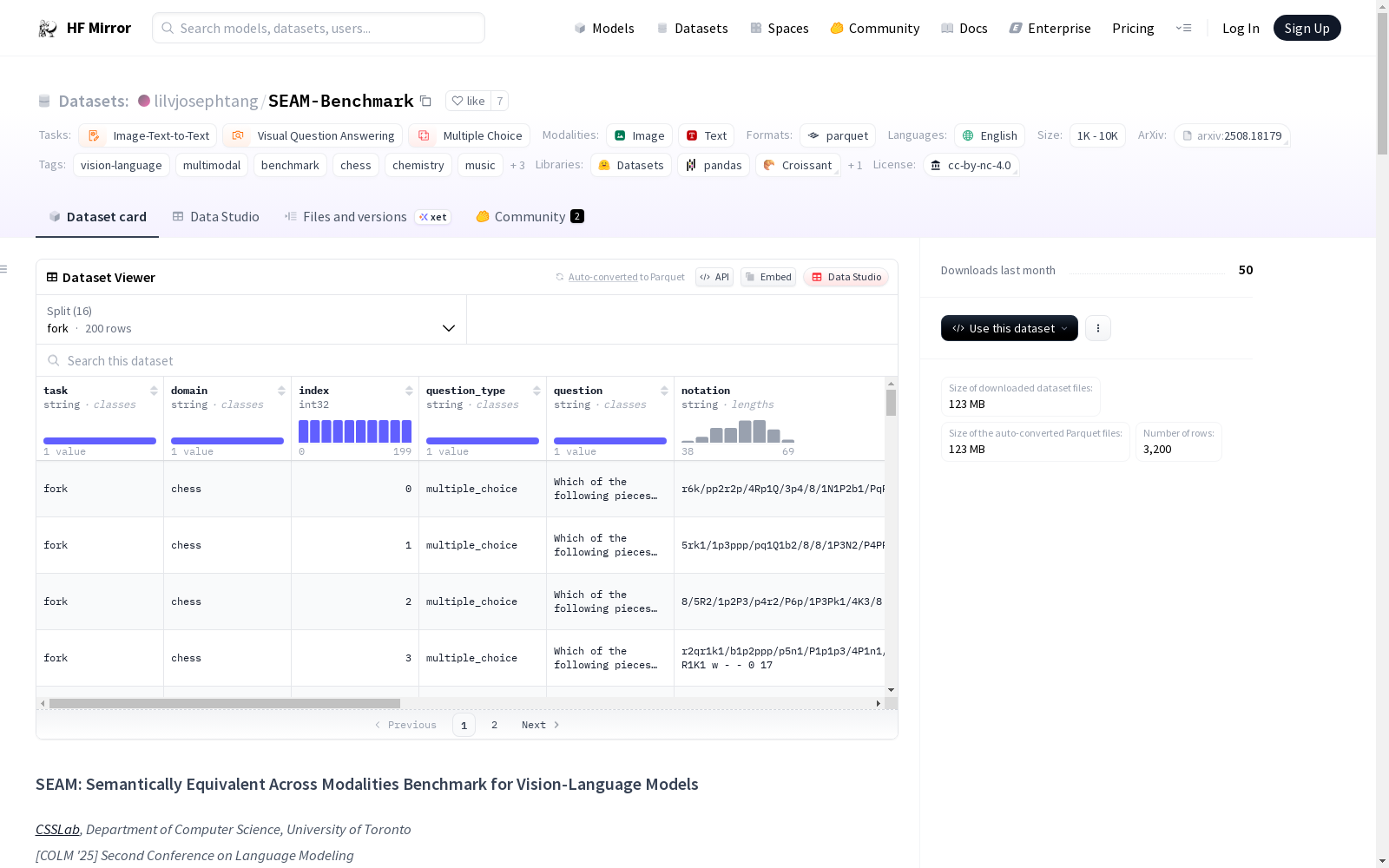Filter by parquet format tag
The width and height of the screenshot is (1389, 868).
click(838, 135)
